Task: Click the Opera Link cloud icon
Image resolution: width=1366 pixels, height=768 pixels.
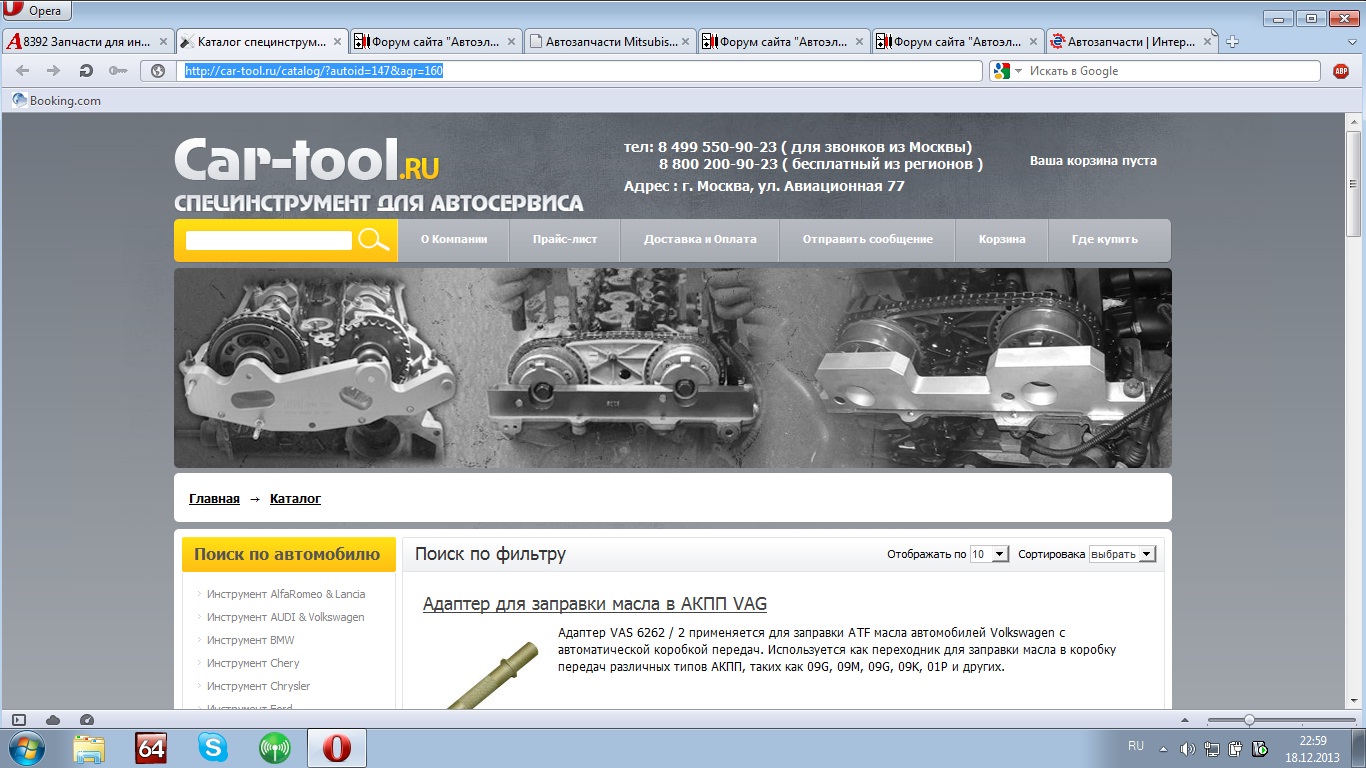Action: tap(53, 720)
